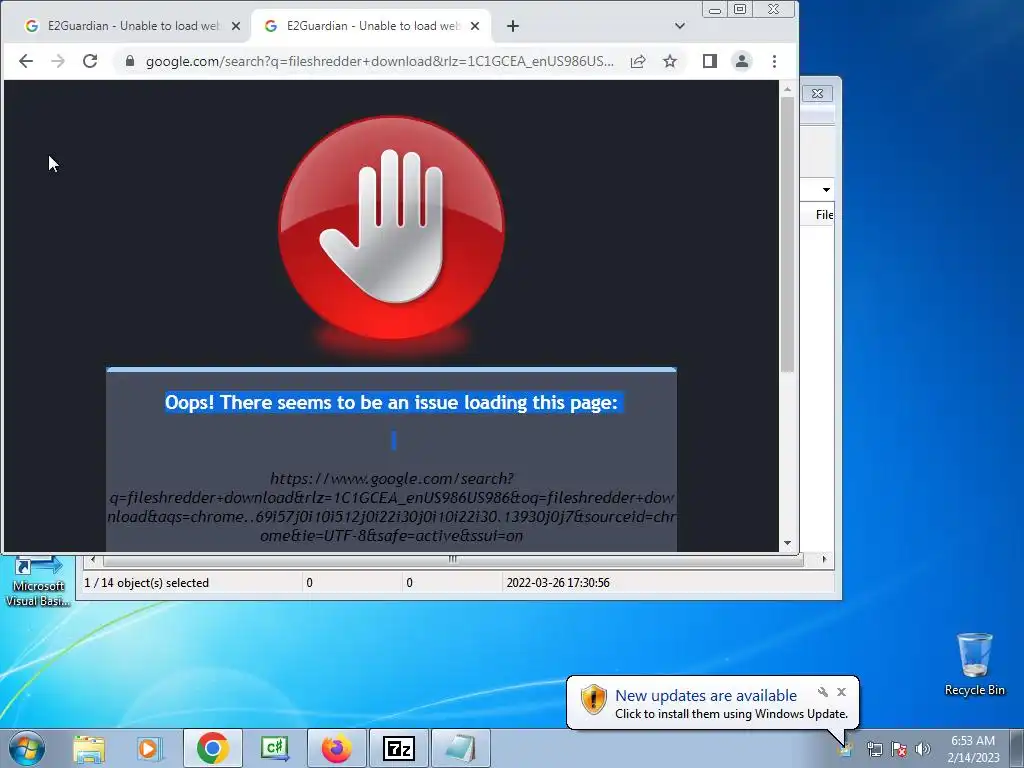Bookmark this page with the star icon
Screen dimensions: 1024x768
[670, 61]
